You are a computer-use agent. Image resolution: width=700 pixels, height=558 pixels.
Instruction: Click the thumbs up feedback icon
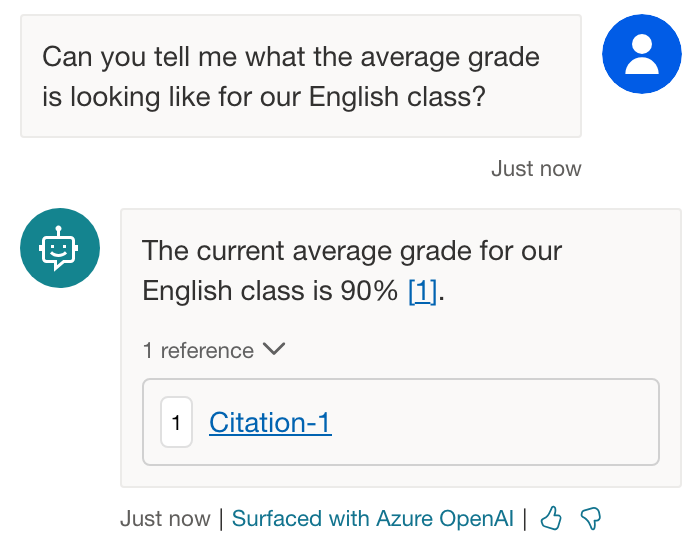551,518
